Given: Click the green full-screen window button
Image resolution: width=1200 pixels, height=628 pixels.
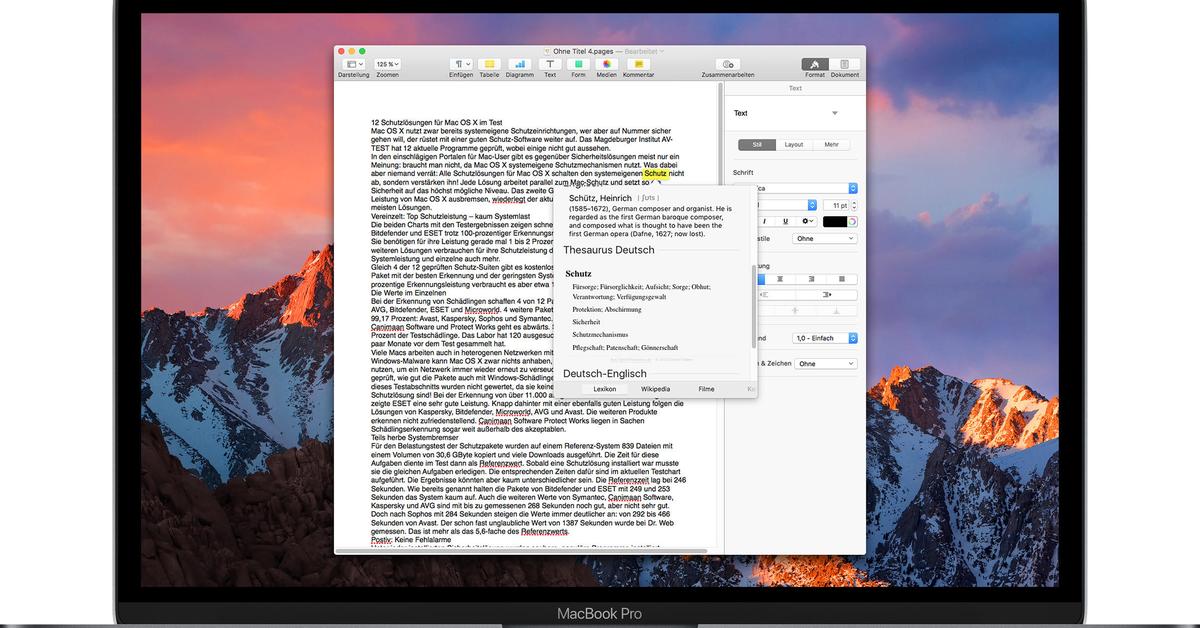Looking at the screenshot, I should click(x=362, y=51).
